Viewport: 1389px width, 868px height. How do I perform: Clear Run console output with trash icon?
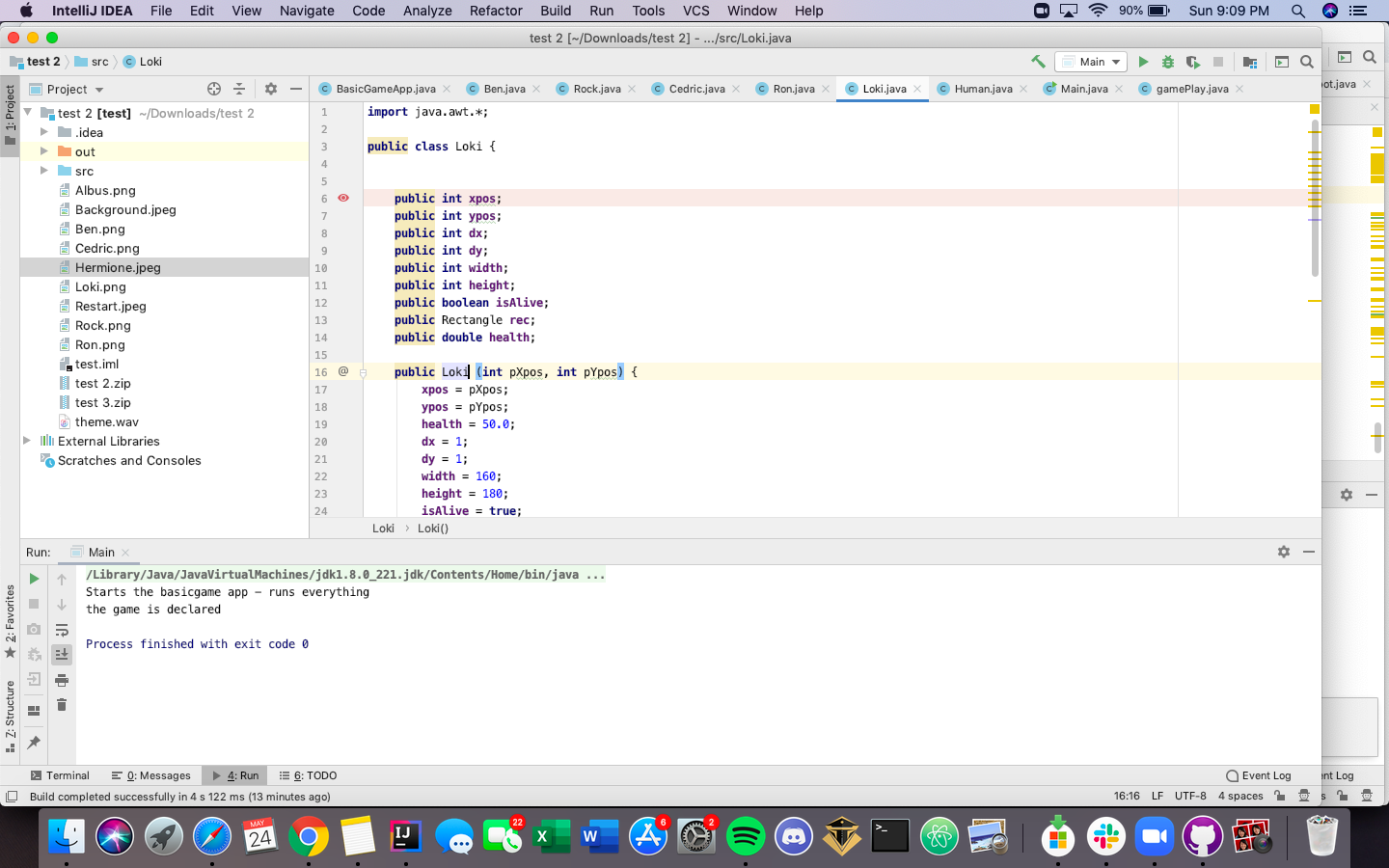(62, 705)
